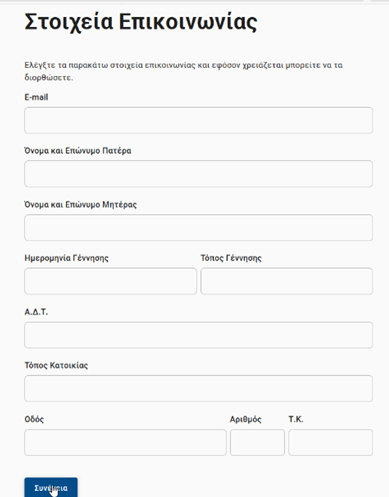Click inside the Όνομα και Επώνυμο Μητέρας box
Viewport: 389px width, 497px height.
tap(198, 227)
